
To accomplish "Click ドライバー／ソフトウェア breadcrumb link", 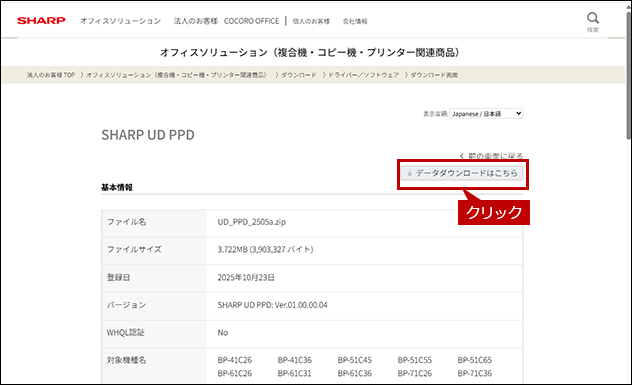I will point(363,75).
